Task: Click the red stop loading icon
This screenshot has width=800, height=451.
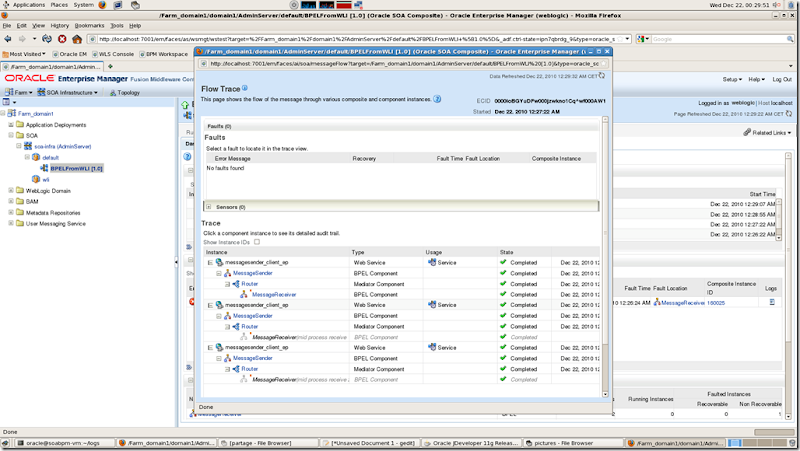Action: [x=62, y=39]
